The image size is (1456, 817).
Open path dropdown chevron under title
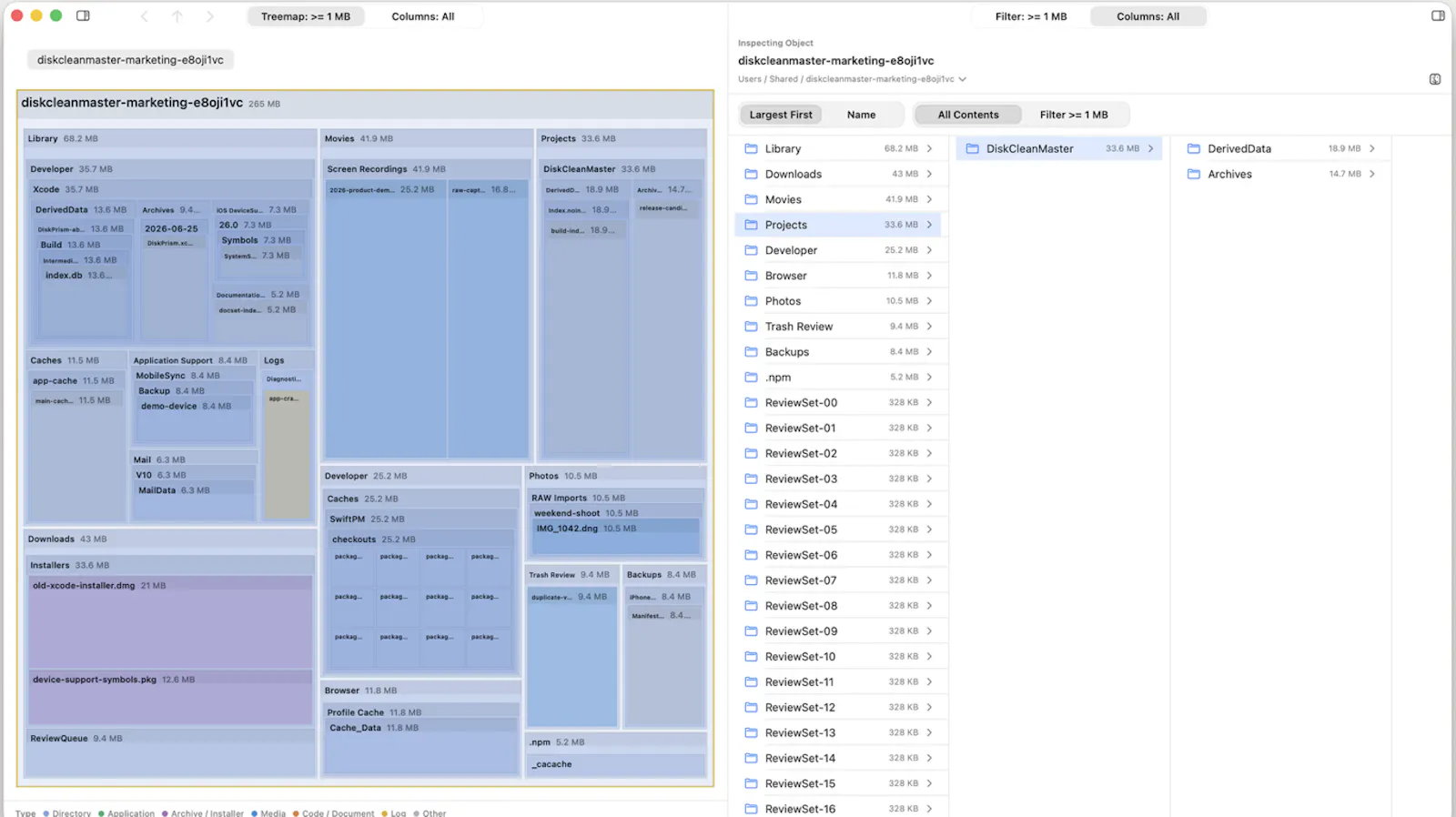(x=963, y=79)
